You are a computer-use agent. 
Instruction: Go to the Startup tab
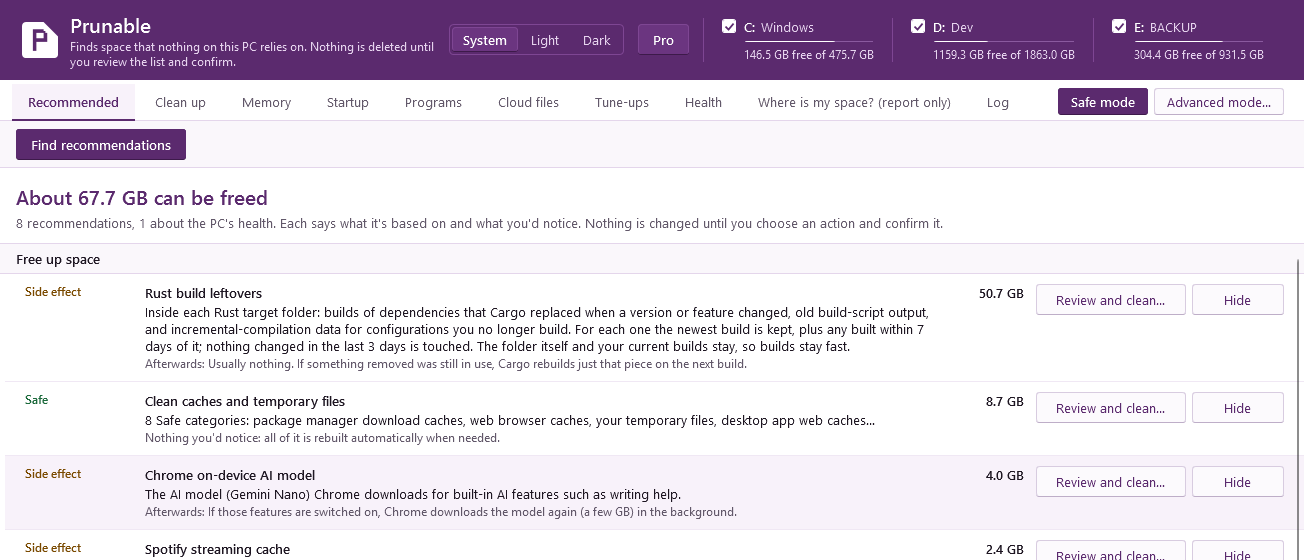348,102
